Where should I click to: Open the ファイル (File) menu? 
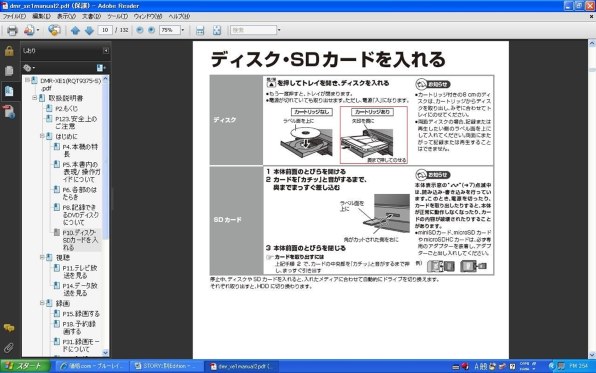[14, 16]
